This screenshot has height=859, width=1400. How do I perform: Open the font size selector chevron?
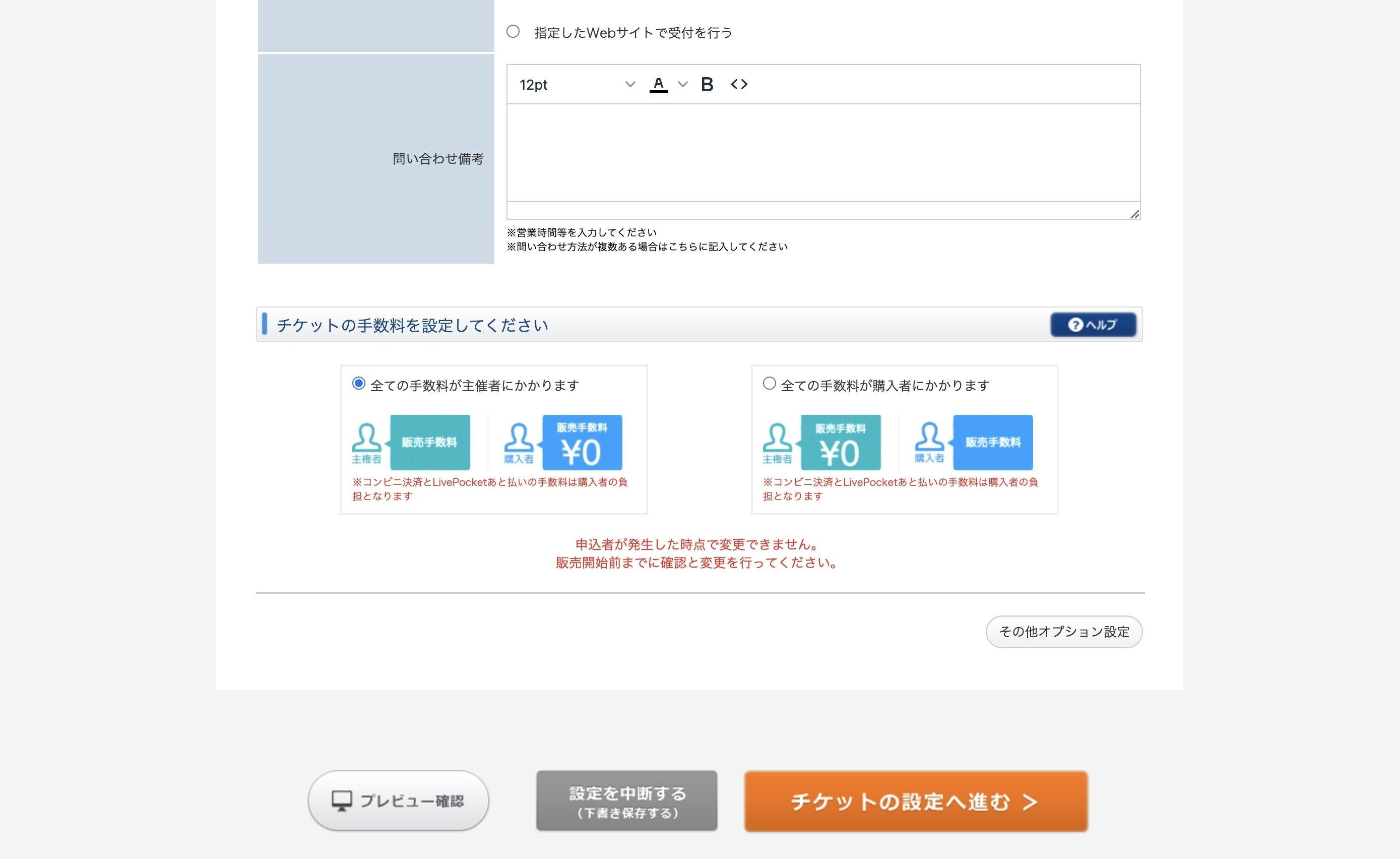pos(629,84)
